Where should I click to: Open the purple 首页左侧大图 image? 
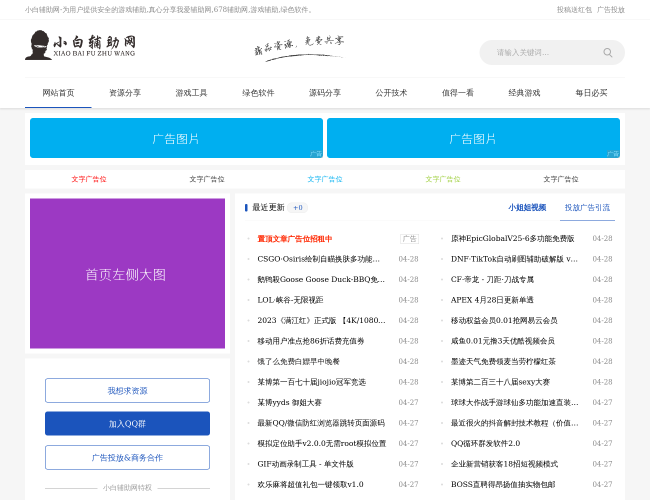coord(127,273)
